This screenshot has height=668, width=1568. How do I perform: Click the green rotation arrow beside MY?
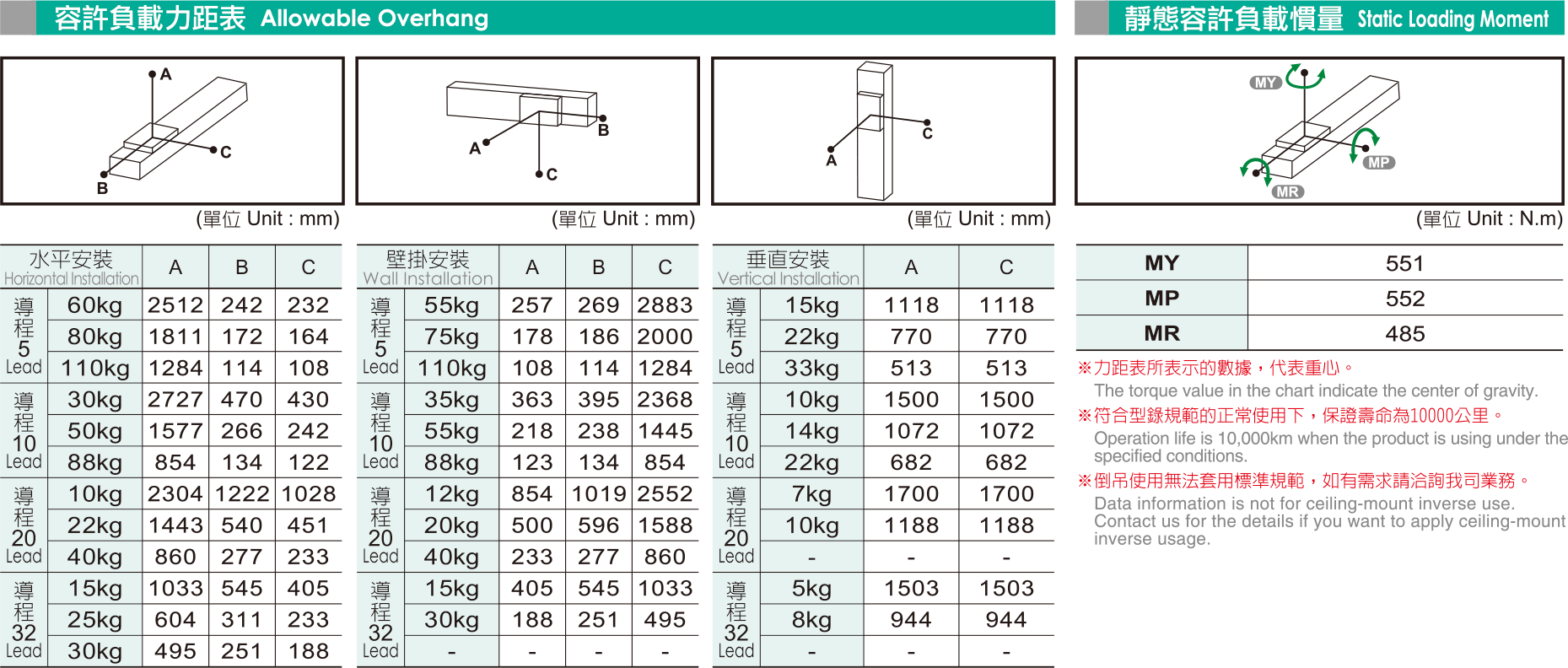tap(1306, 77)
